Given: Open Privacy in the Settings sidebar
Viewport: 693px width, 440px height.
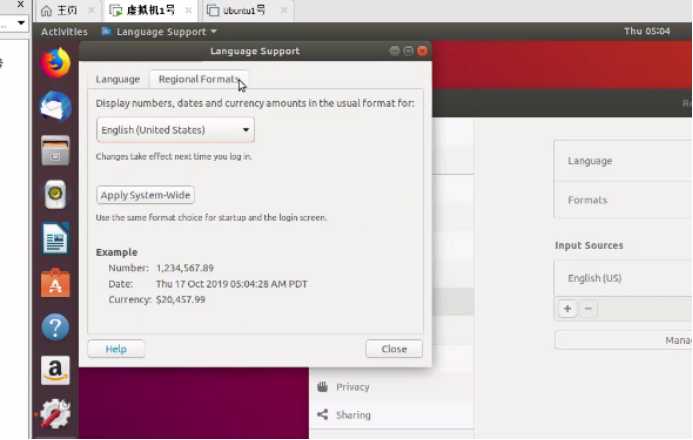Looking at the screenshot, I should (392, 387).
